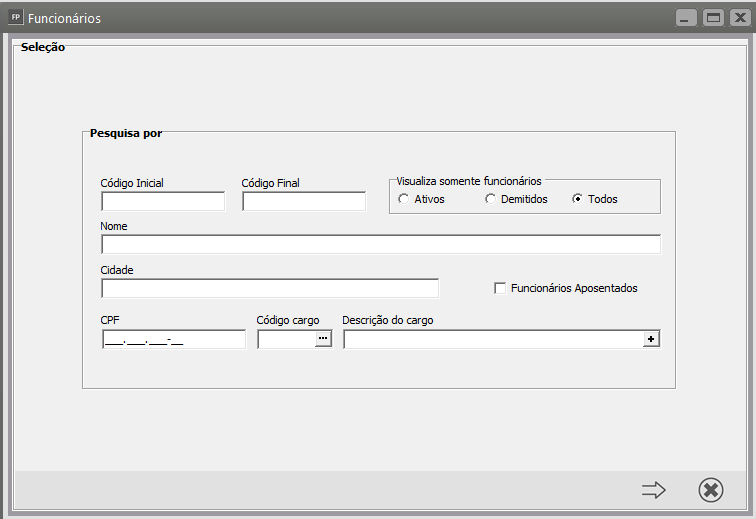The height and width of the screenshot is (519, 756).
Task: Select the Todos radio option
Action: pos(577,199)
